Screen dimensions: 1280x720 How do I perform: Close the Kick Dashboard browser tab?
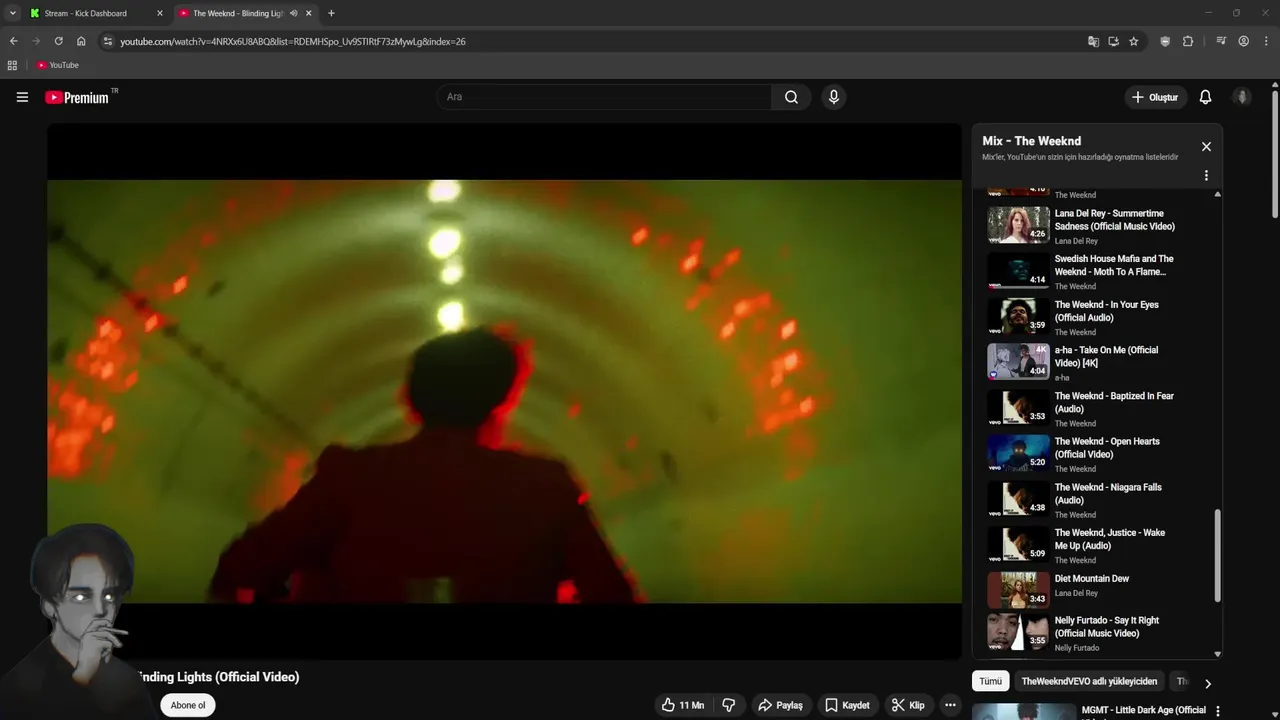[x=159, y=13]
